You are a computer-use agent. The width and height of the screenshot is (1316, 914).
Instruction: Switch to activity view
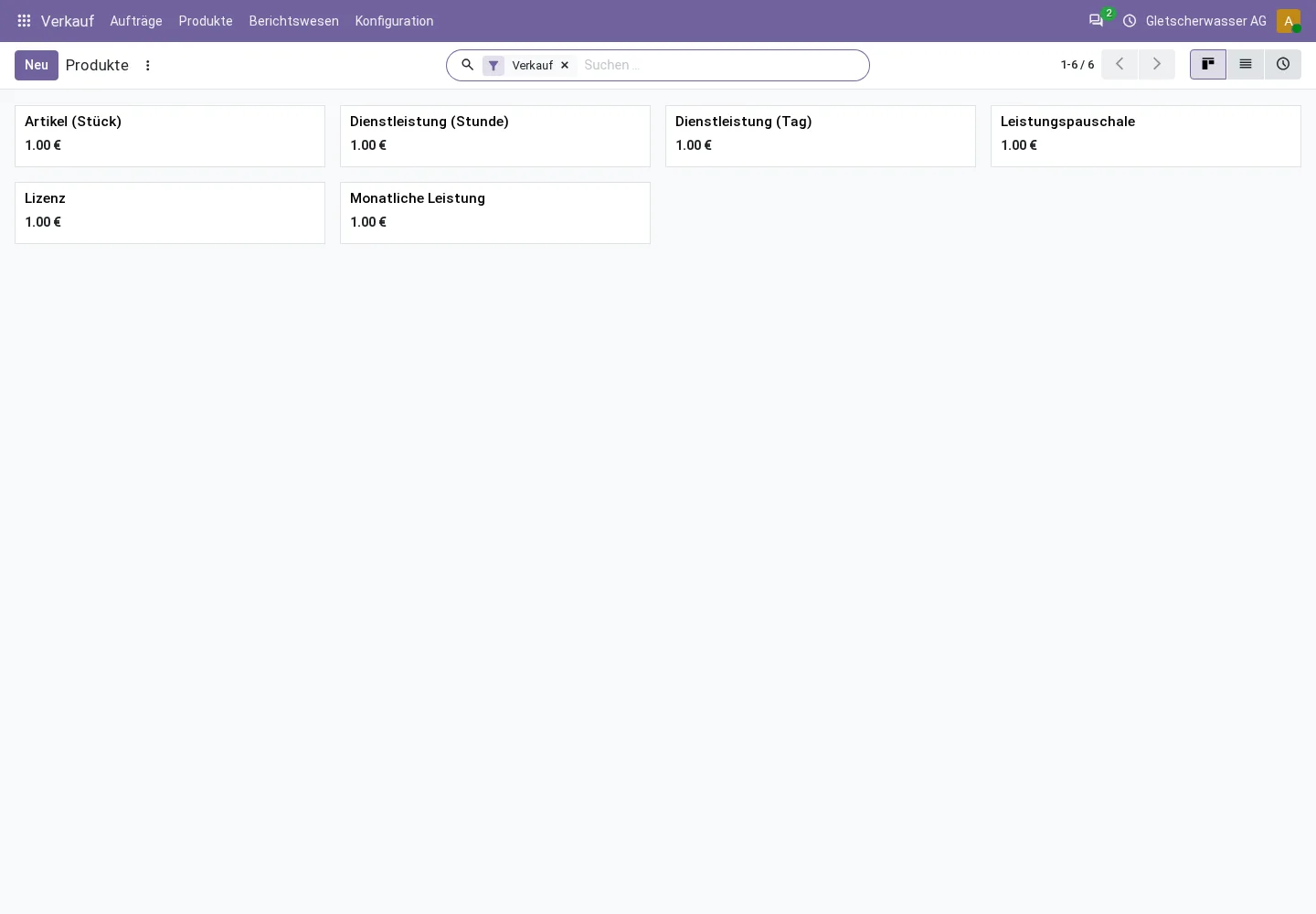point(1283,65)
